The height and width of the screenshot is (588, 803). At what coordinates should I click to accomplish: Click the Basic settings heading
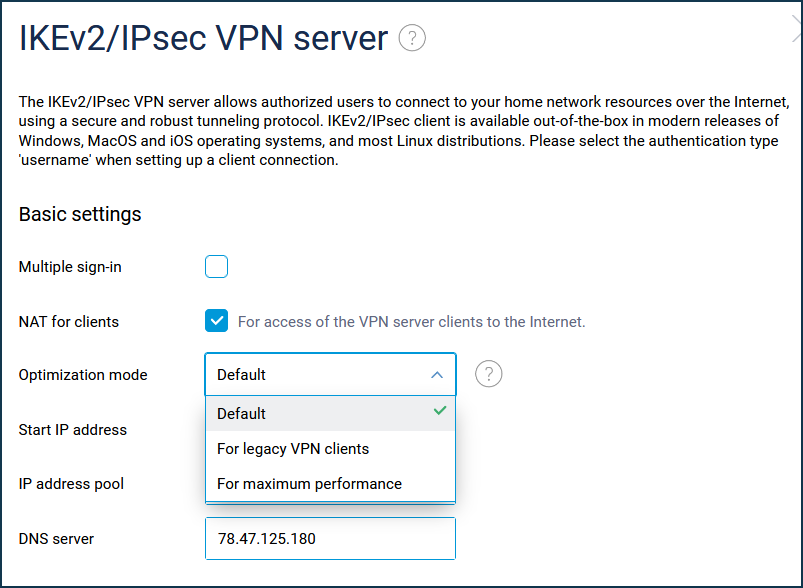(x=80, y=214)
